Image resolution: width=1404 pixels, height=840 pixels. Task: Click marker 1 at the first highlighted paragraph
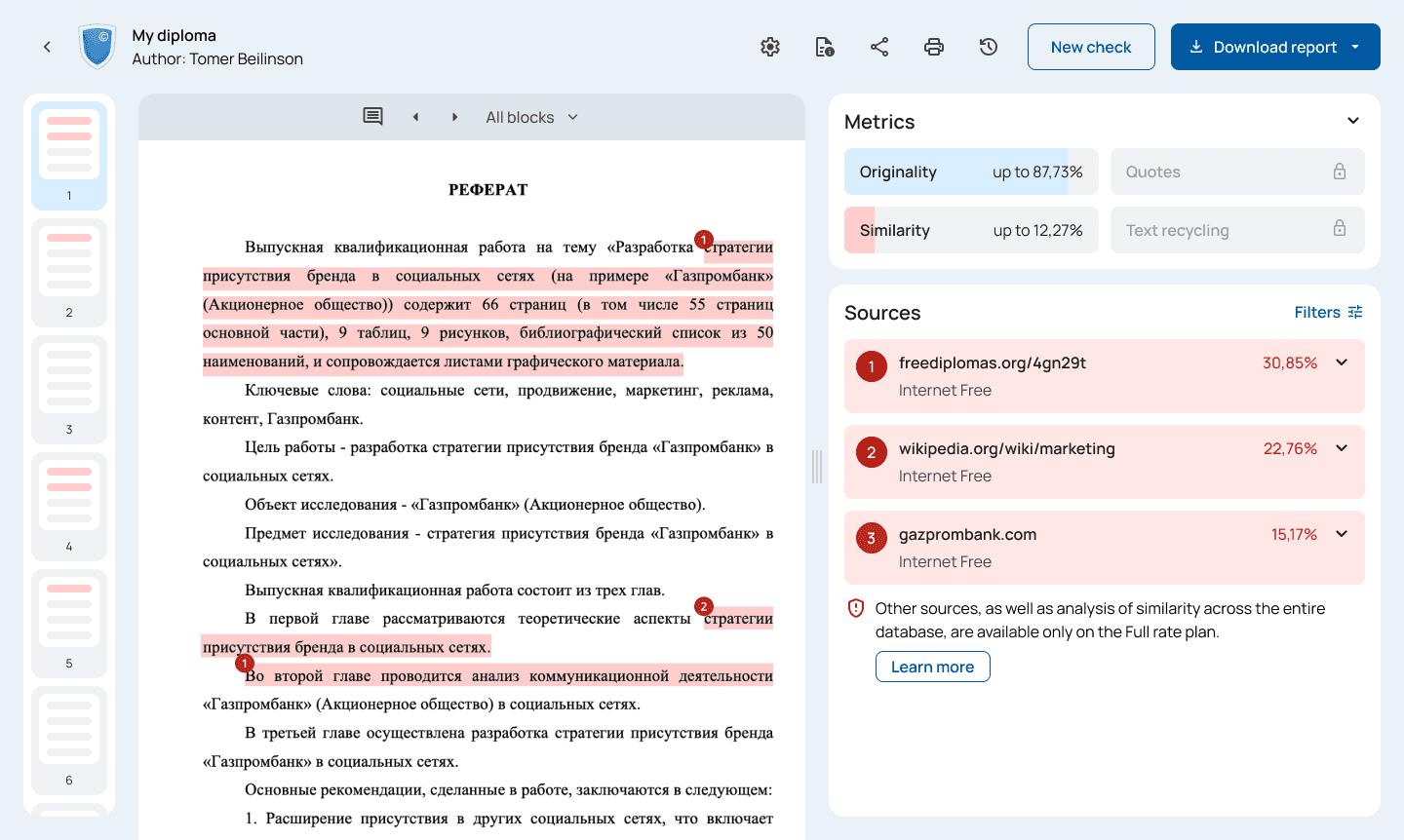coord(704,239)
